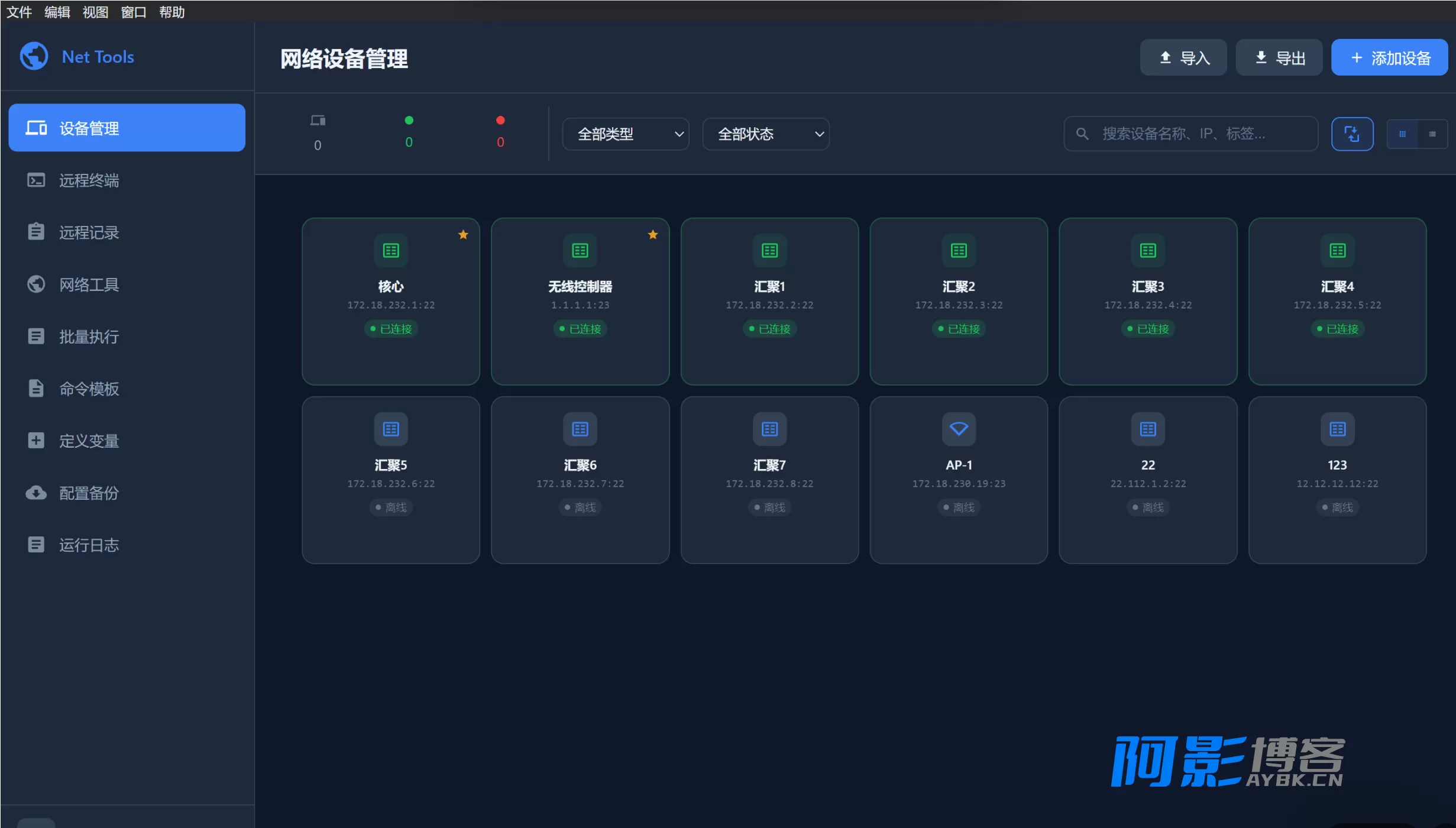1456x828 pixels.
Task: Click the AP-1 wireless device icon
Action: coord(959,429)
